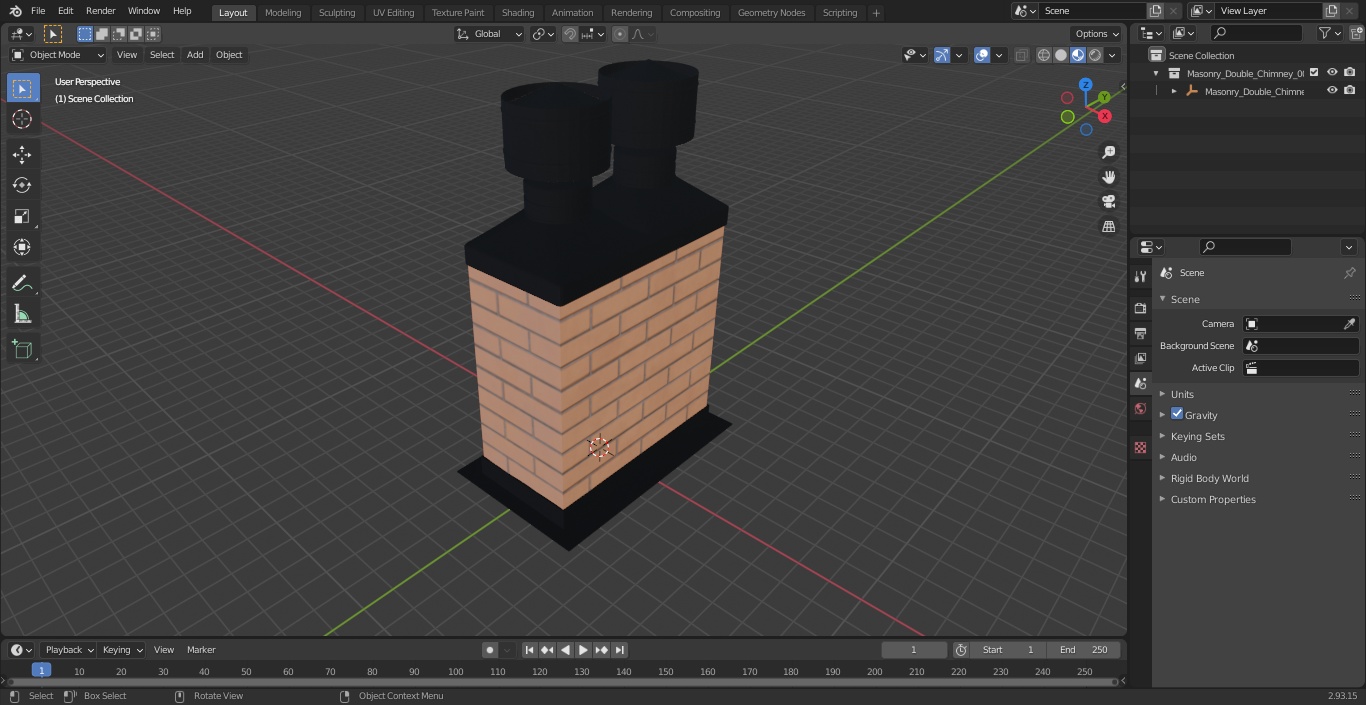Toggle the Gravity checkbox
The image size is (1366, 705).
coord(1177,414)
